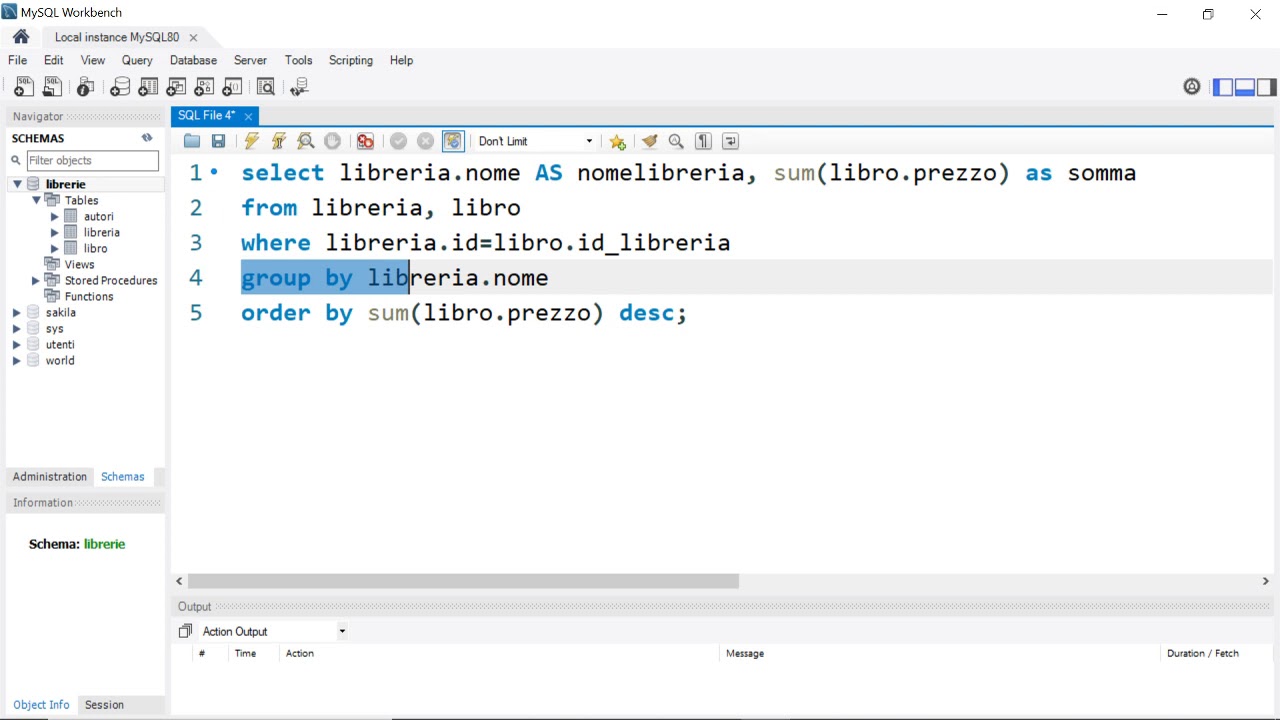The height and width of the screenshot is (720, 1280).
Task: Switch to the Object Info tab
Action: tap(41, 705)
